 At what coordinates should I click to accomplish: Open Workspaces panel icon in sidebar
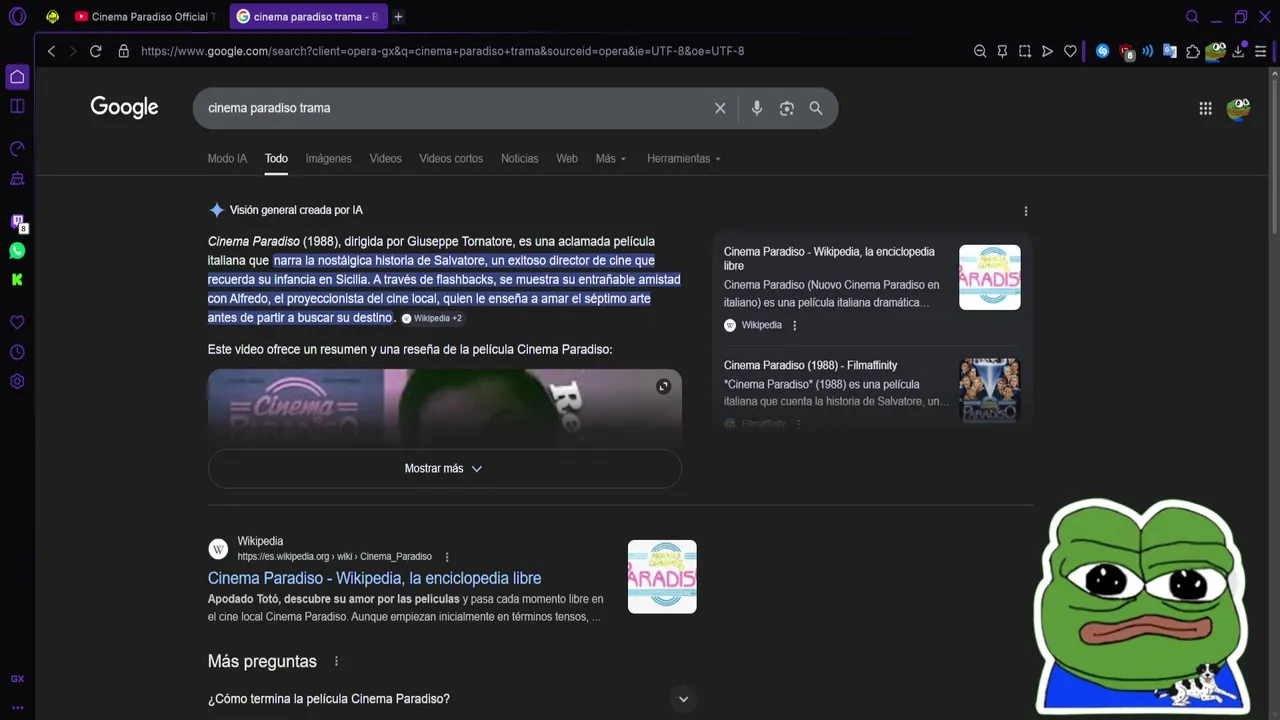(x=17, y=106)
